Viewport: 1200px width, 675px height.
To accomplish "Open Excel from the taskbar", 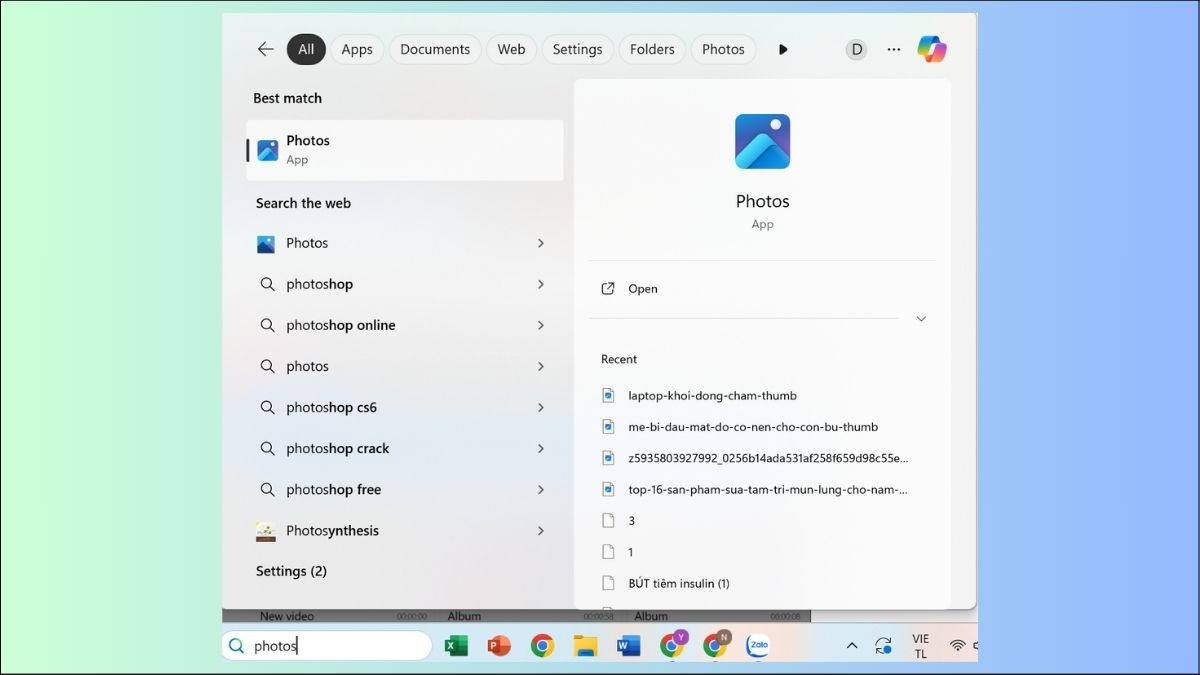I will [x=456, y=646].
